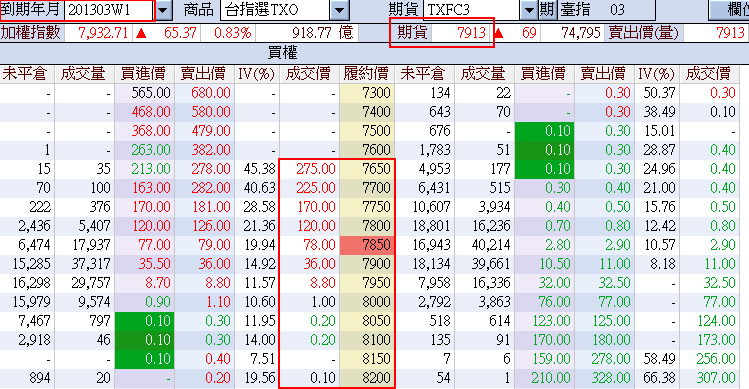Viewport: 749px width, 389px height.
Task: Click call volume 17,937
Action: [91, 245]
